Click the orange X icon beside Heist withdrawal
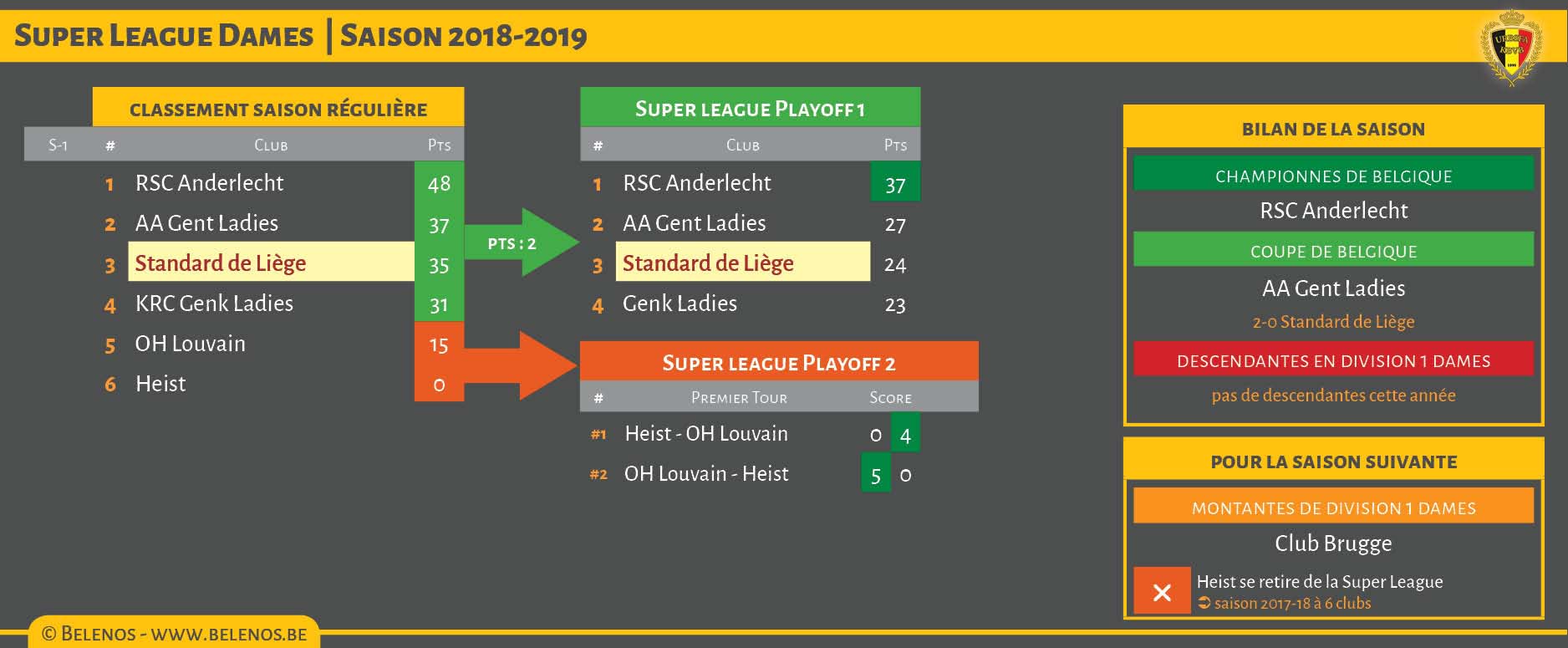 (1162, 592)
